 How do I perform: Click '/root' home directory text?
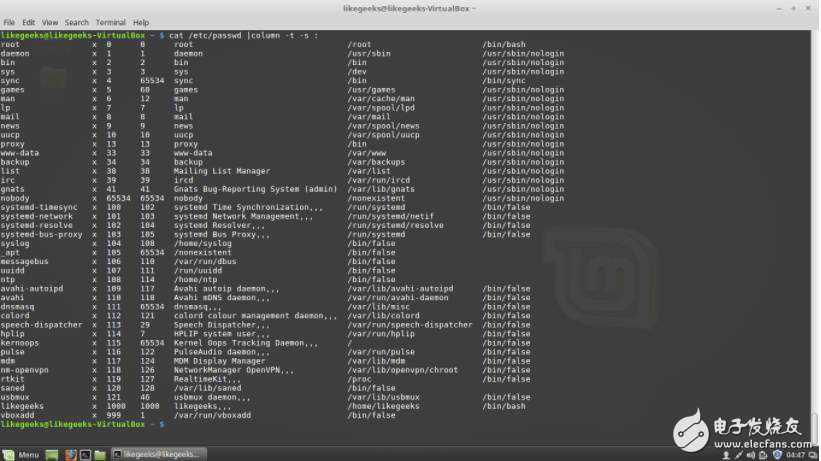359,45
